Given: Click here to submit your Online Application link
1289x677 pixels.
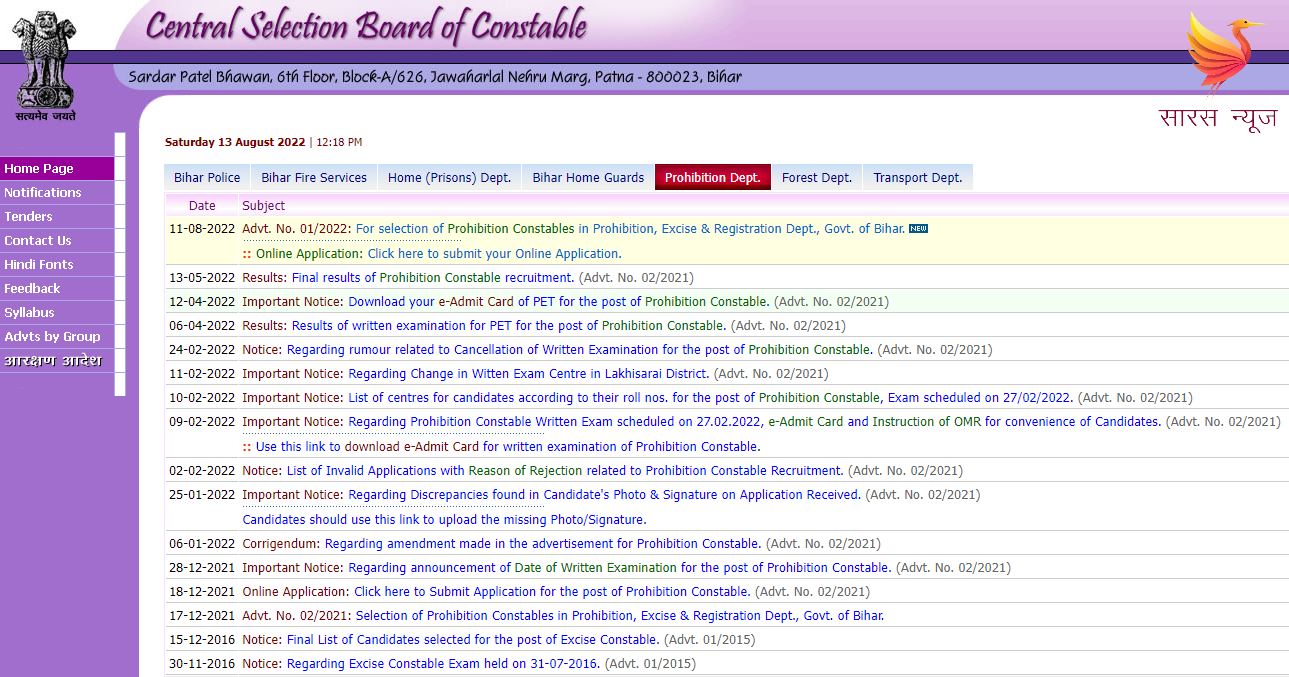Looking at the screenshot, I should click(494, 254).
